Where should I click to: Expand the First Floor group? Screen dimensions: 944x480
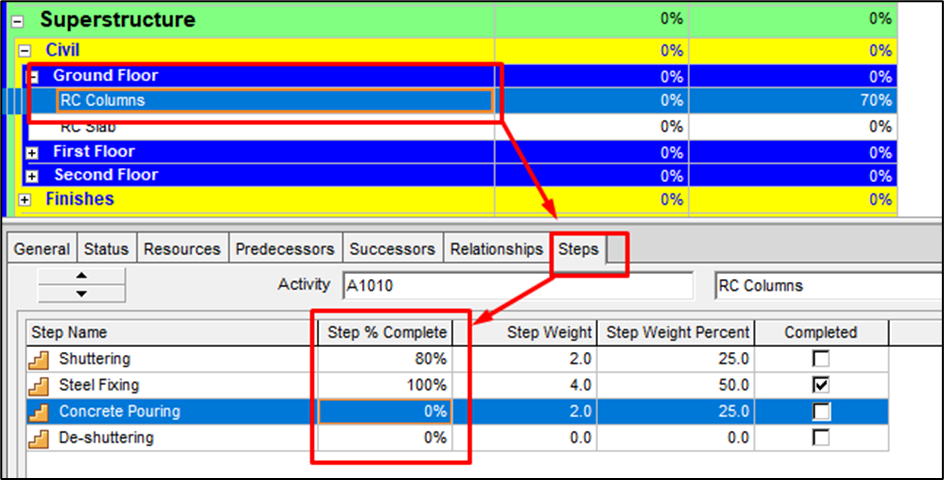tap(33, 153)
